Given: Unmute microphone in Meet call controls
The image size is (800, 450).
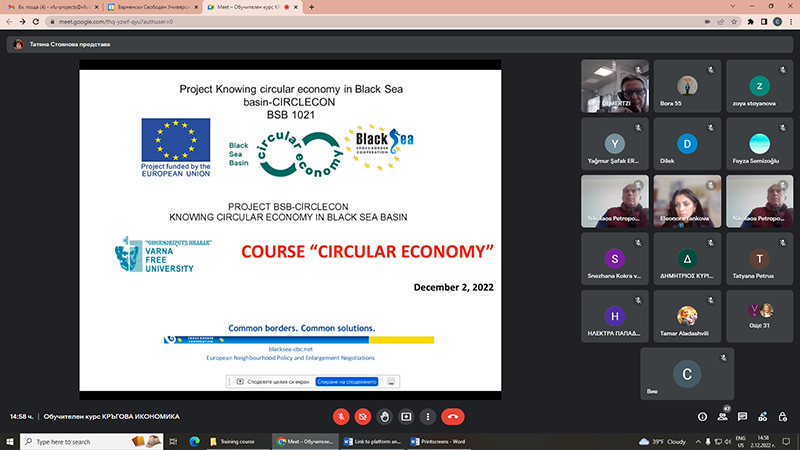Looking at the screenshot, I should (341, 417).
